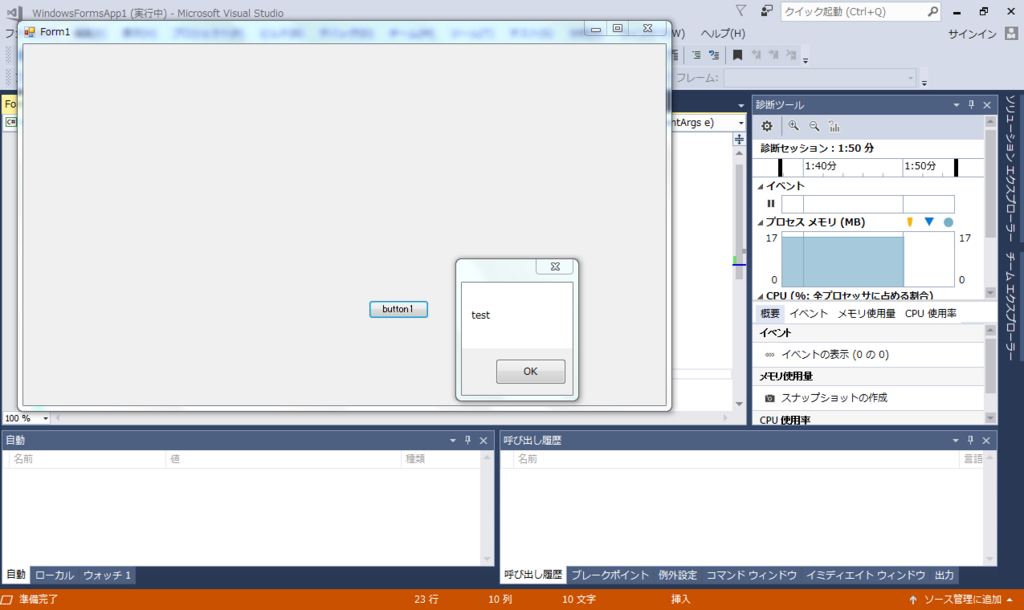1024x610 pixels.
Task: Open the call stack window position menu
Action: 955,440
